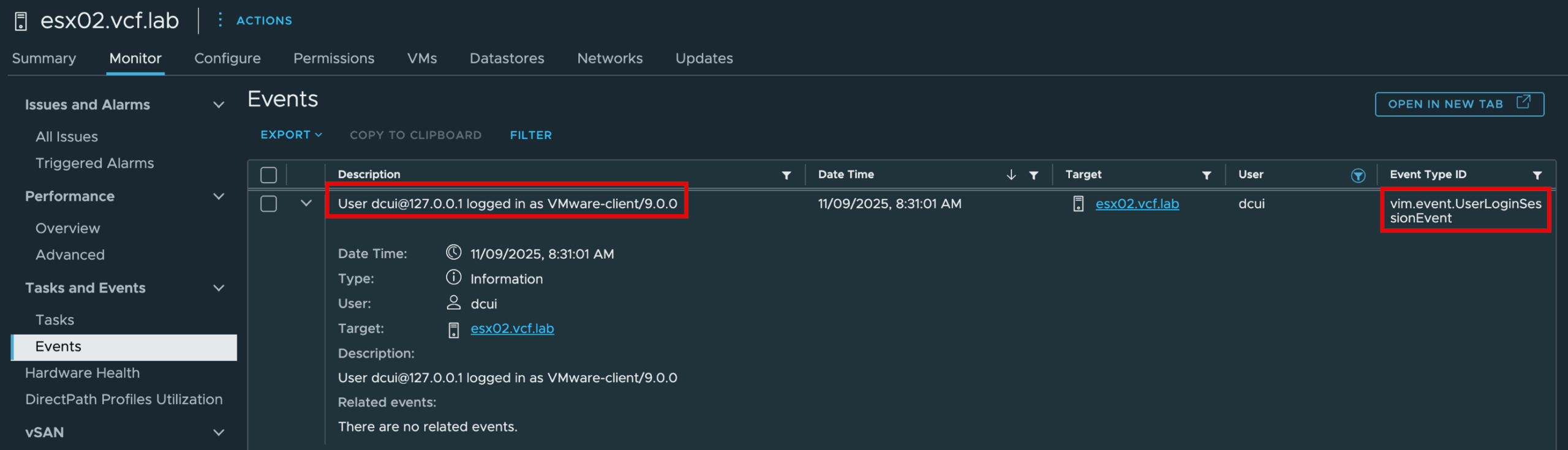Click the esx02.vcf.lab link in Target column

coord(1137,204)
